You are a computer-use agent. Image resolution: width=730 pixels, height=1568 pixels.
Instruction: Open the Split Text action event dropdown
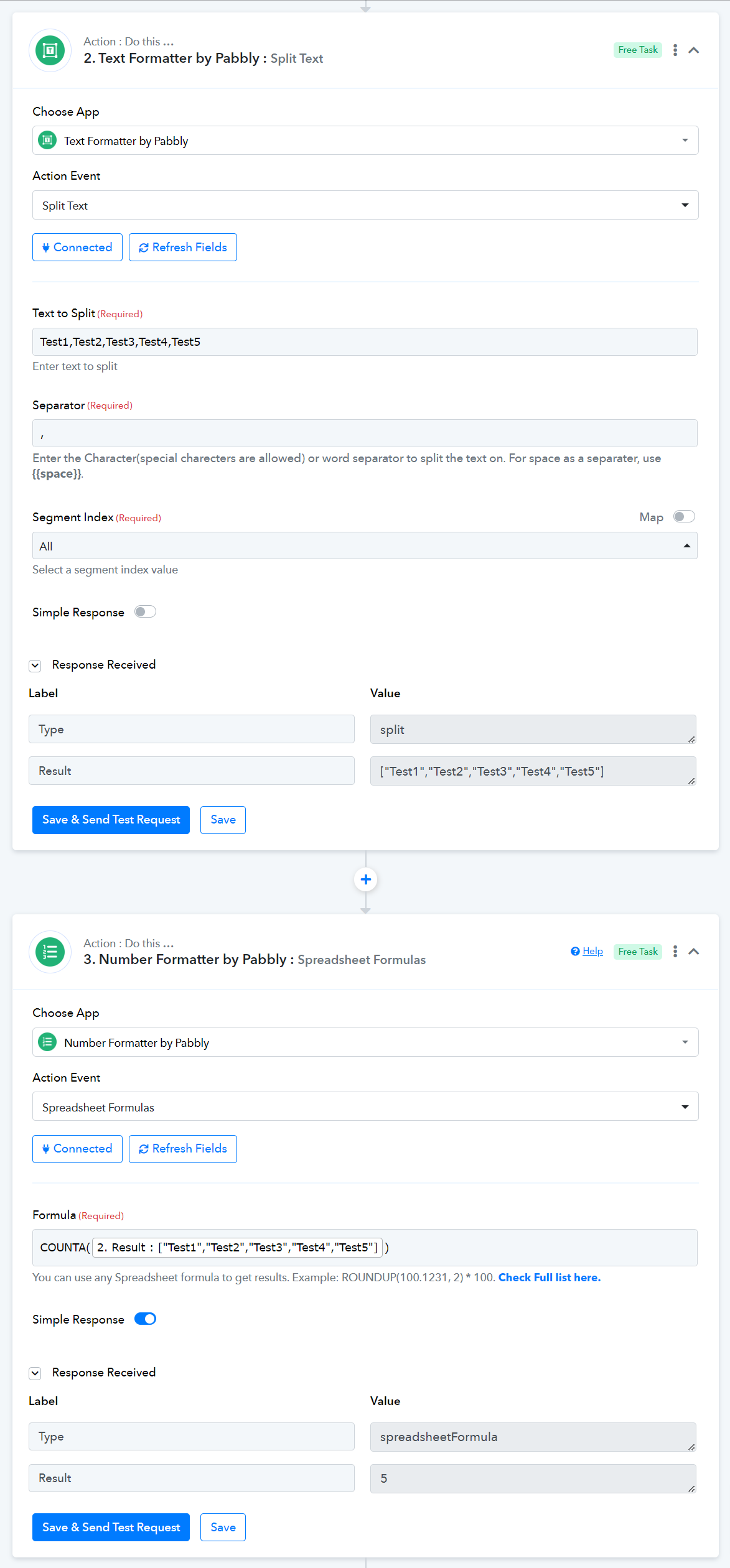coord(365,205)
